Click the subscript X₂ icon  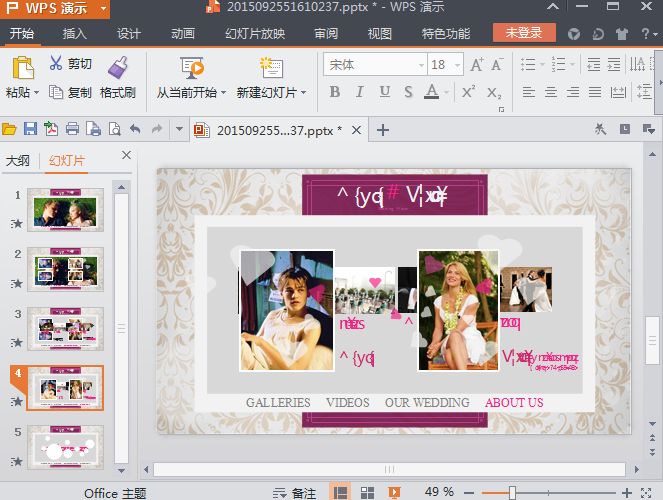point(493,92)
